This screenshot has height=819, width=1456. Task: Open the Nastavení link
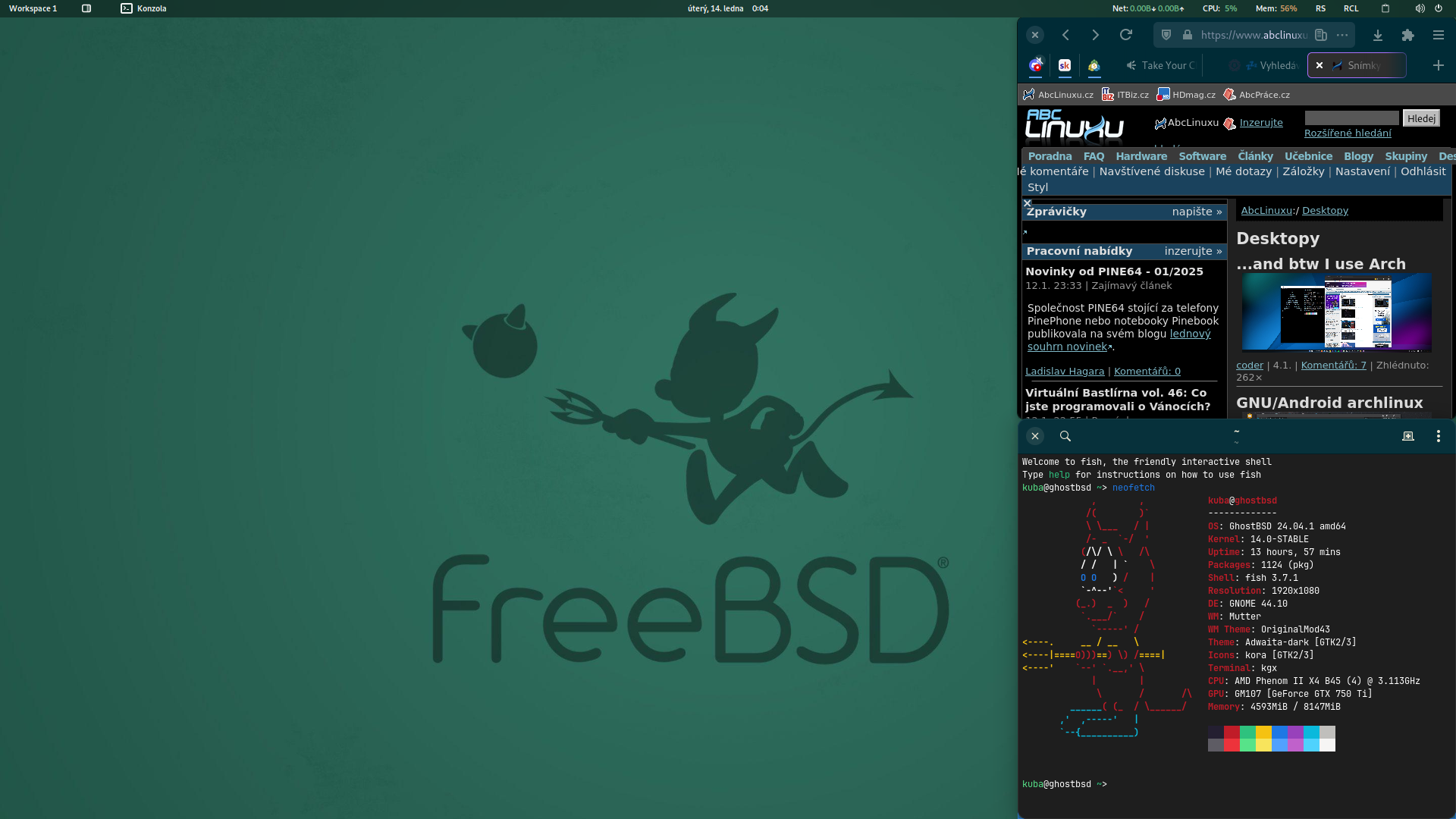pyautogui.click(x=1363, y=171)
